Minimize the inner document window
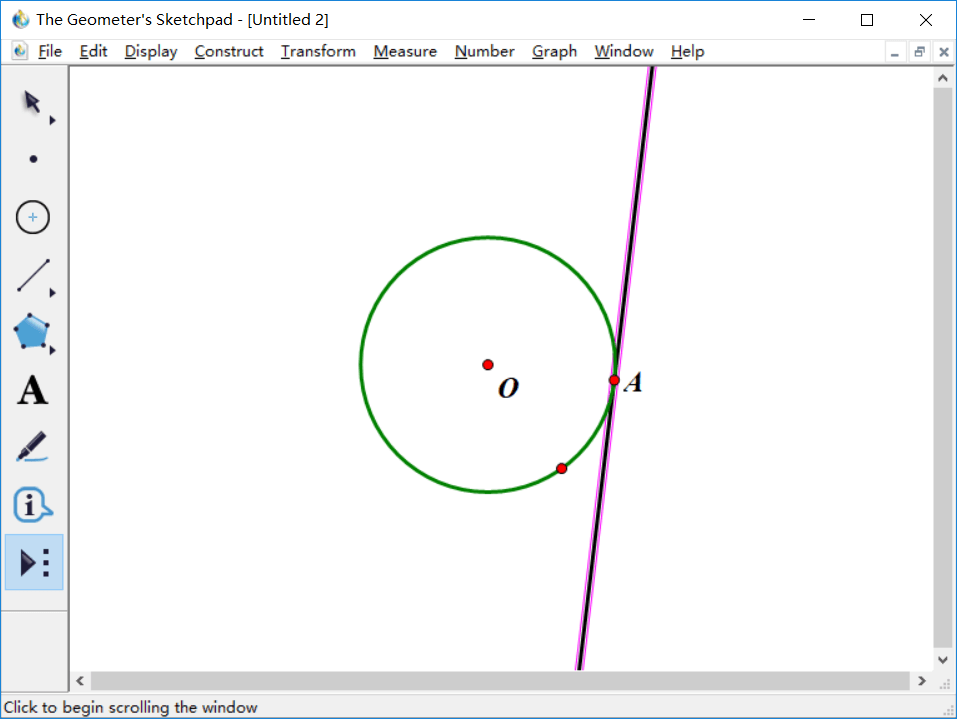 (x=894, y=52)
